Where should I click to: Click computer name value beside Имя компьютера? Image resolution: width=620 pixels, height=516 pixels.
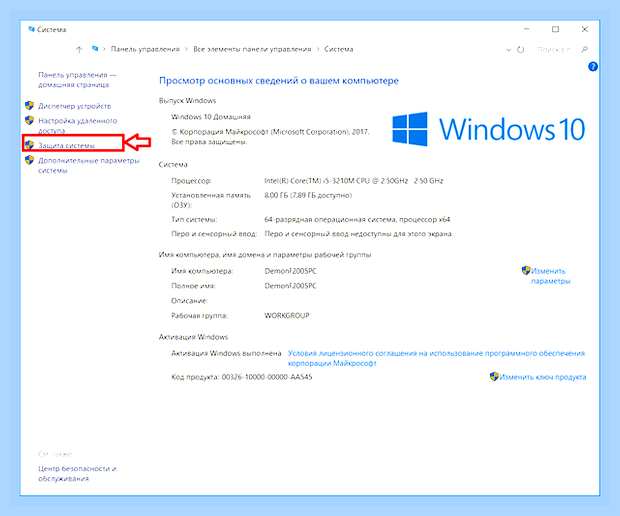click(x=290, y=271)
